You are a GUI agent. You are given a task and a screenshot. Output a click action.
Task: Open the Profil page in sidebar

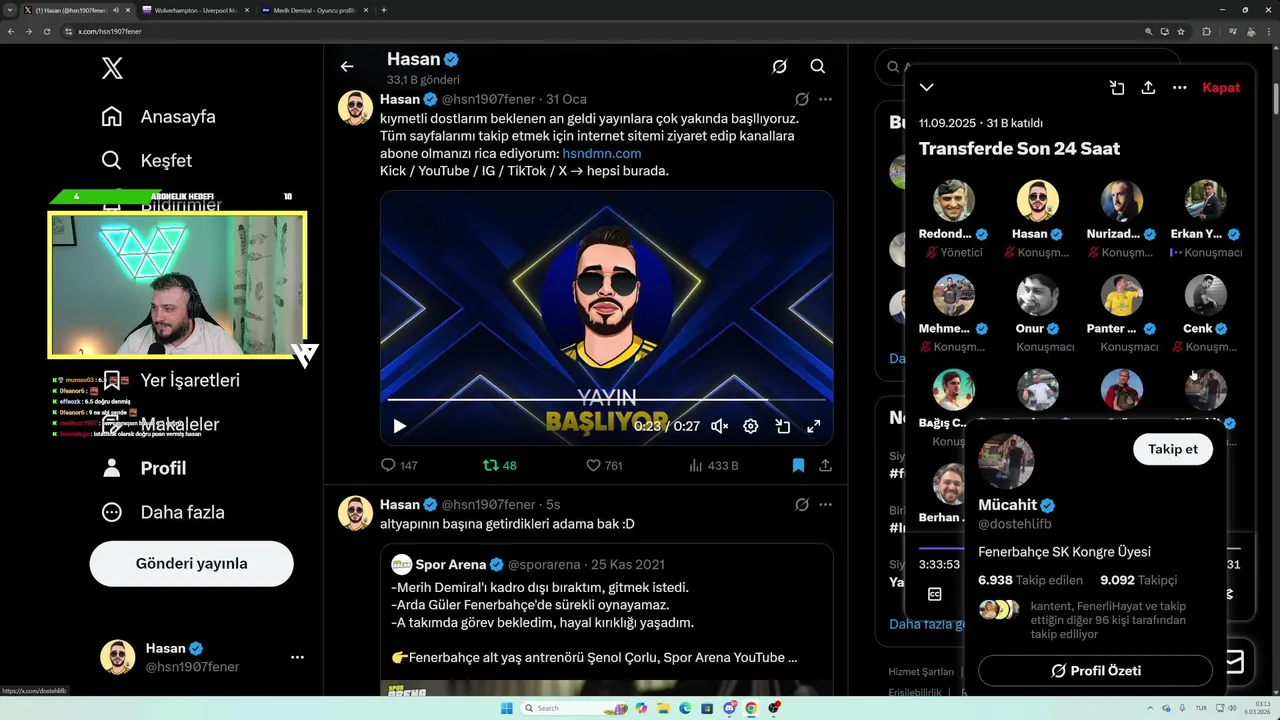[x=144, y=468]
